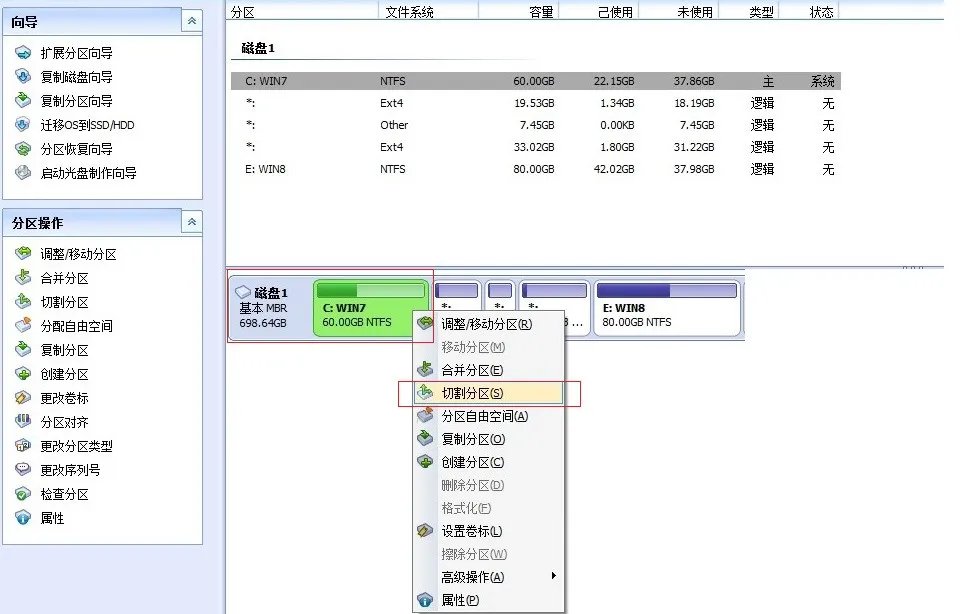Click 属性 at the sidebar bottom
The image size is (960, 614).
click(x=52, y=518)
